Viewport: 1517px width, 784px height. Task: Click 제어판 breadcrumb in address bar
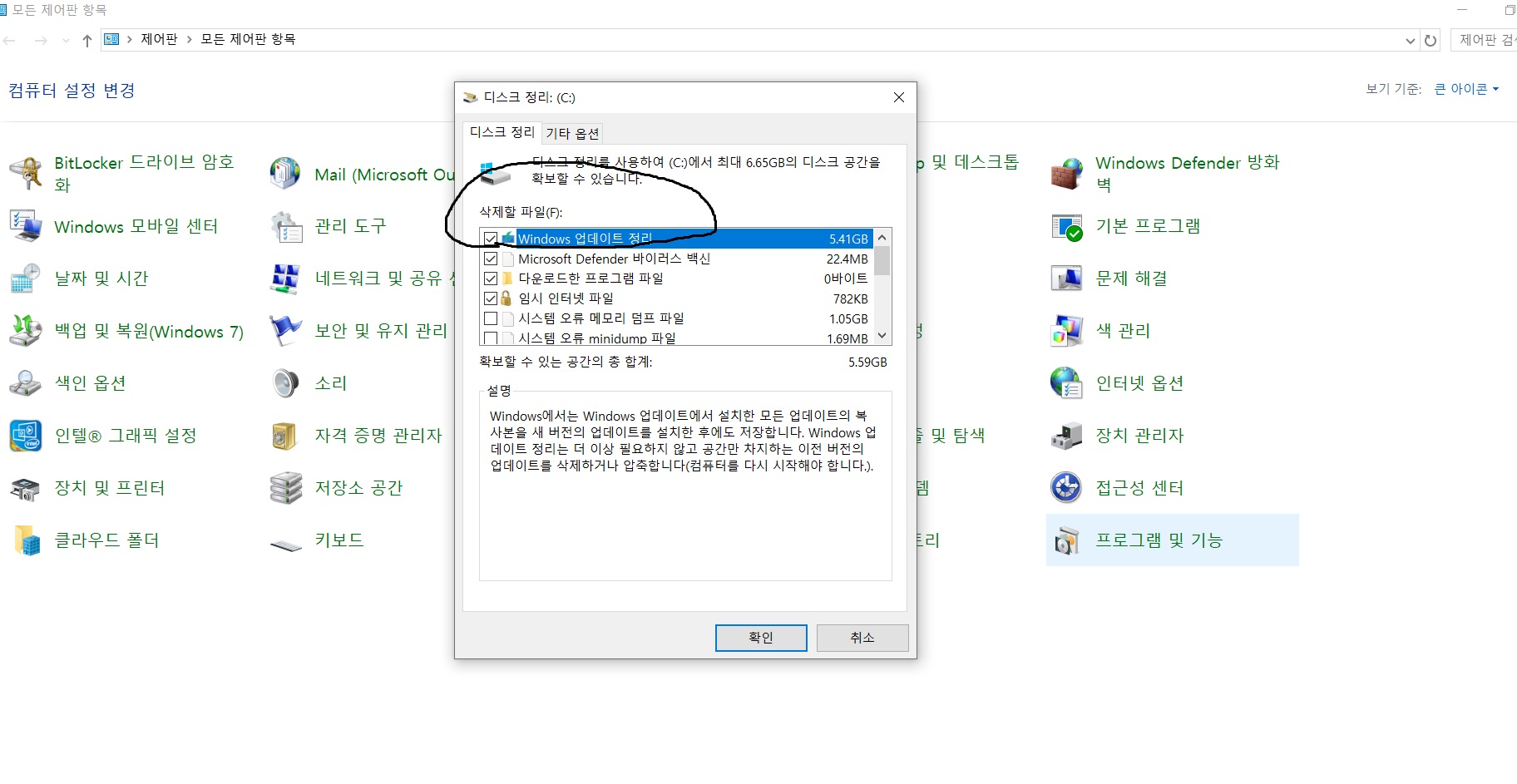159,39
